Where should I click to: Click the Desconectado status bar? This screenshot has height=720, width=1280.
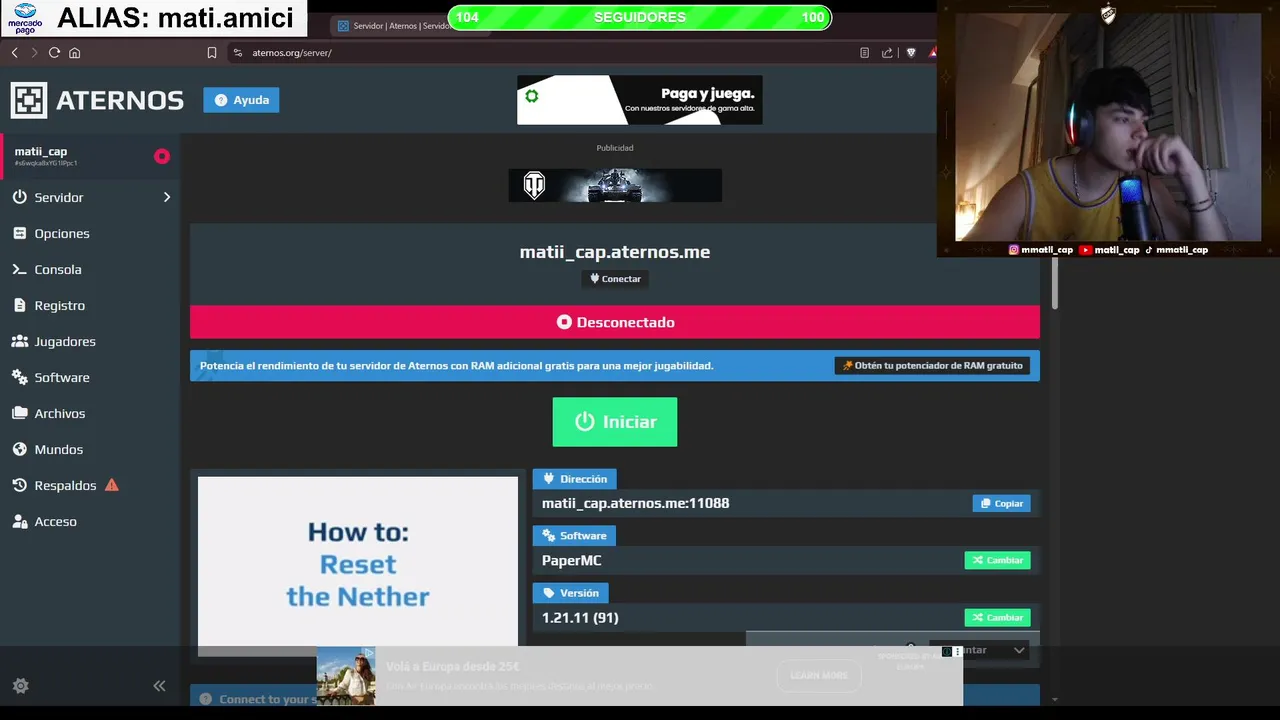[x=615, y=322]
